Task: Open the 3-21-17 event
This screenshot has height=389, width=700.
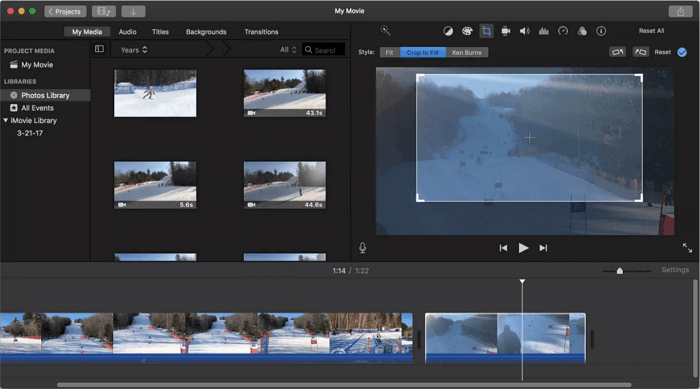Action: point(30,133)
